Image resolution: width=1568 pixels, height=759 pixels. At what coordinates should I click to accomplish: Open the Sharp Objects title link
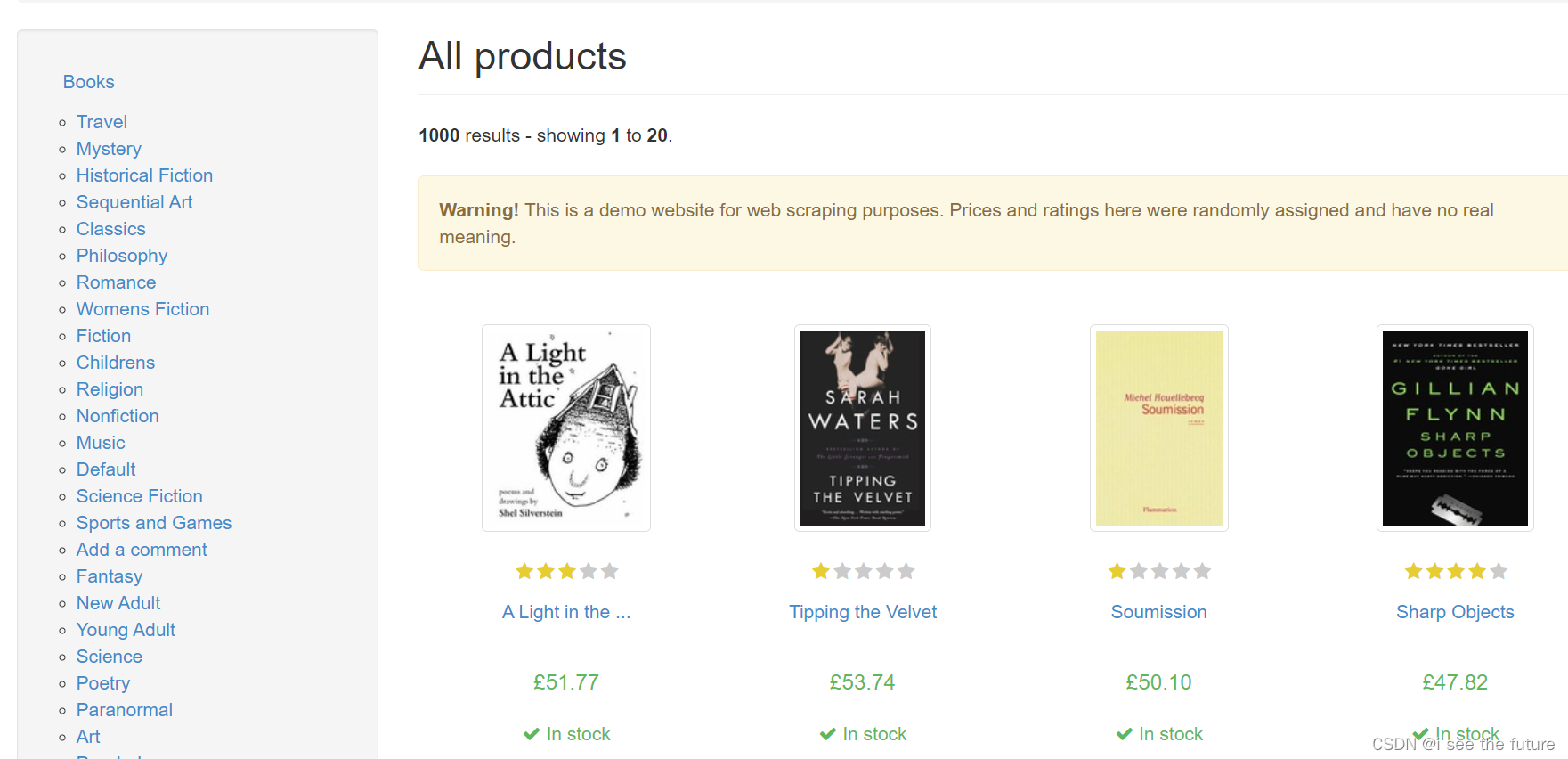(1455, 612)
